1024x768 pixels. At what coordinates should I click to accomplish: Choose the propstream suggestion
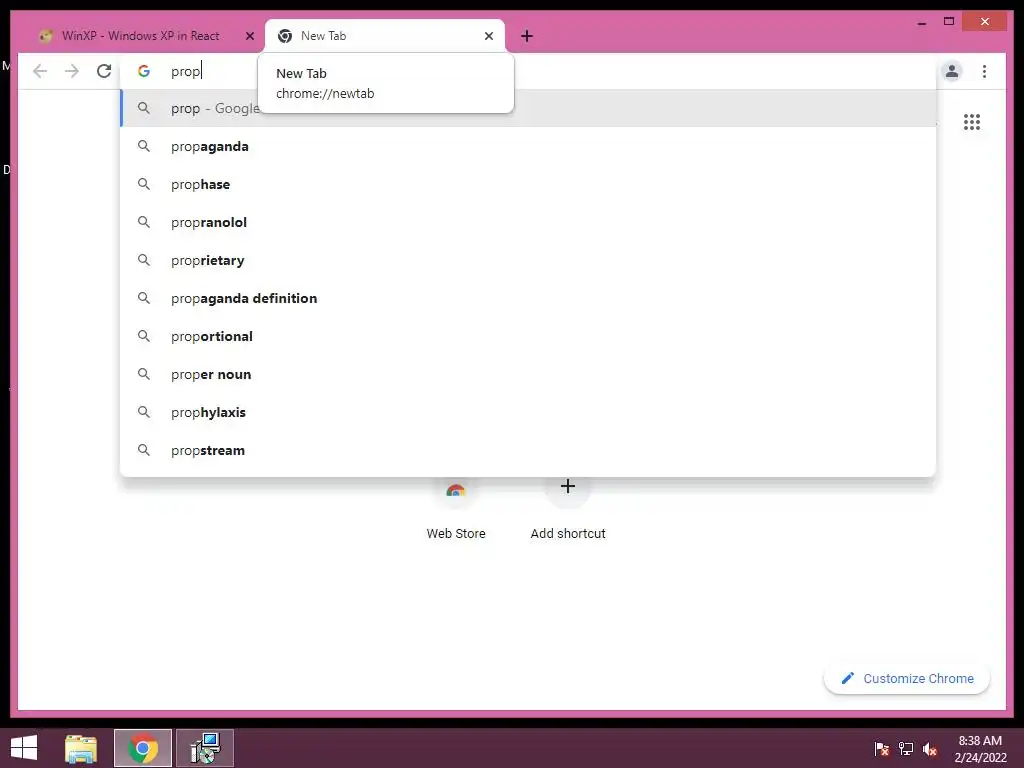[x=528, y=450]
